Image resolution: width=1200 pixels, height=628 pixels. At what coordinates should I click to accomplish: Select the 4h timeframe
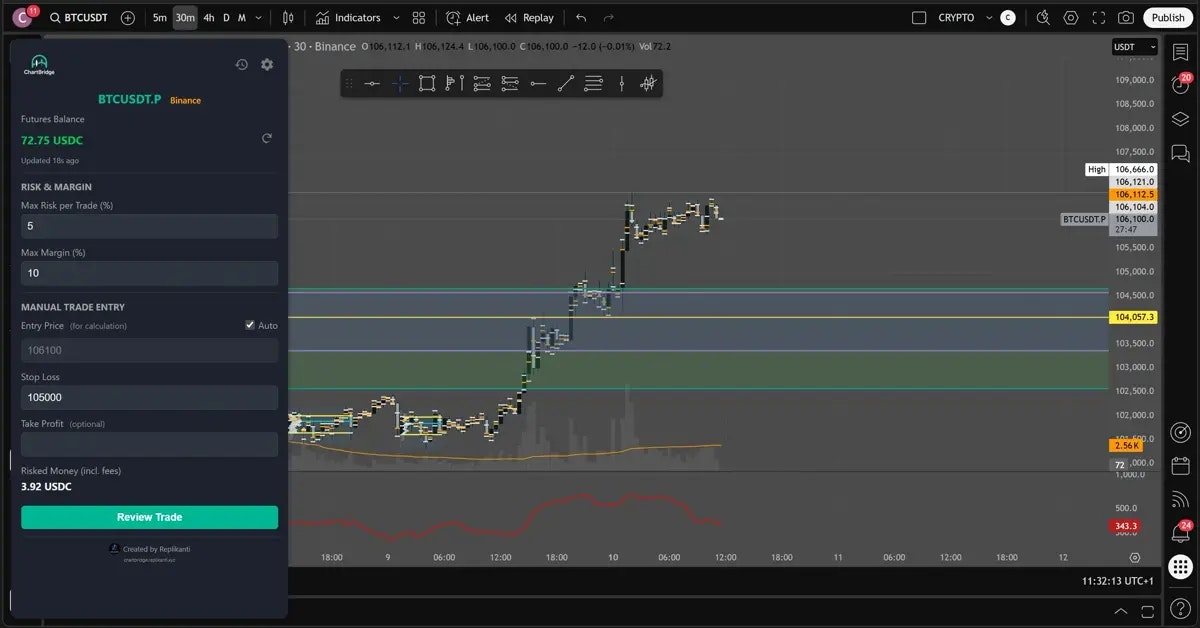pos(208,17)
